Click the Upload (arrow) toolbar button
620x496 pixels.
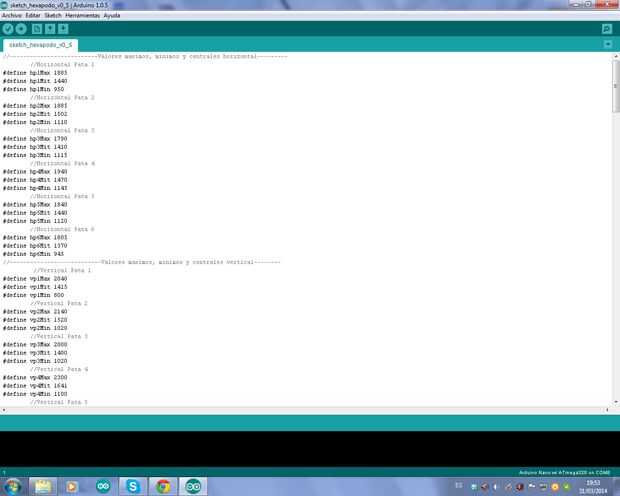21,29
